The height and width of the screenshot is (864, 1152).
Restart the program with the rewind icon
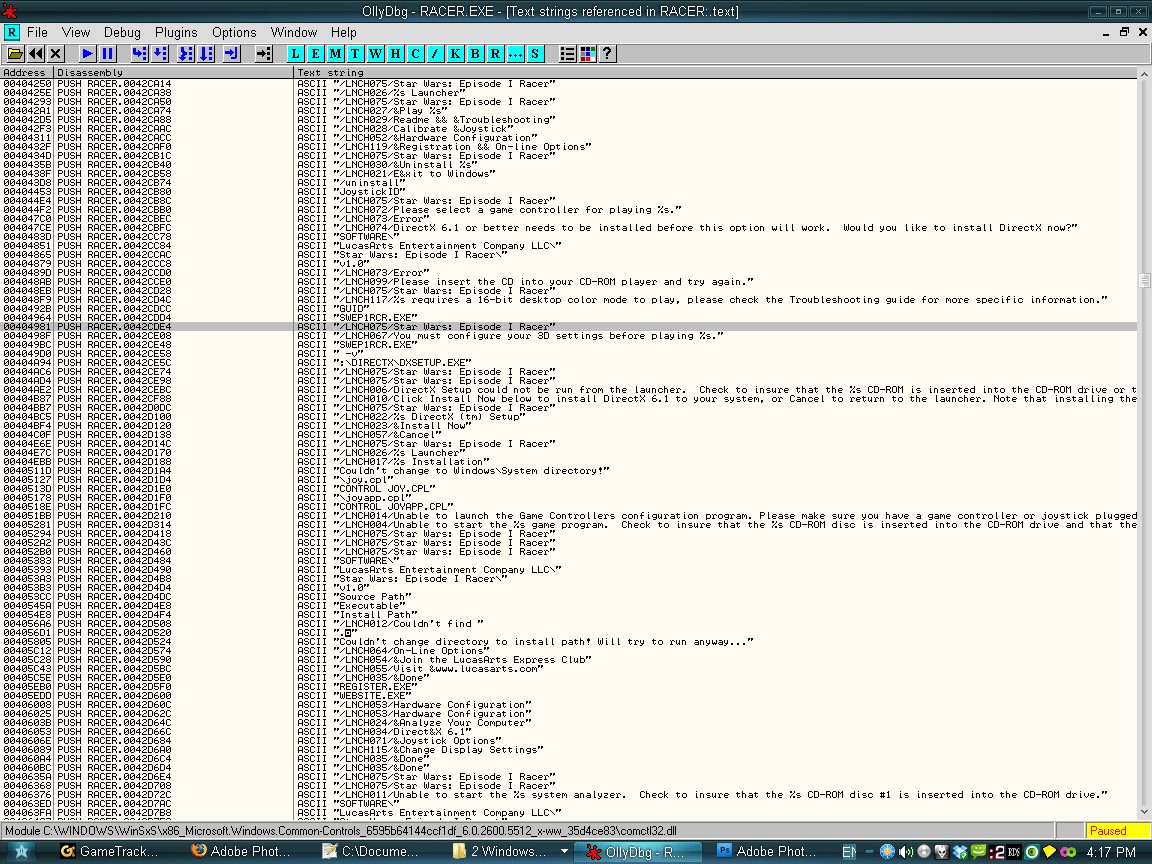[36, 54]
